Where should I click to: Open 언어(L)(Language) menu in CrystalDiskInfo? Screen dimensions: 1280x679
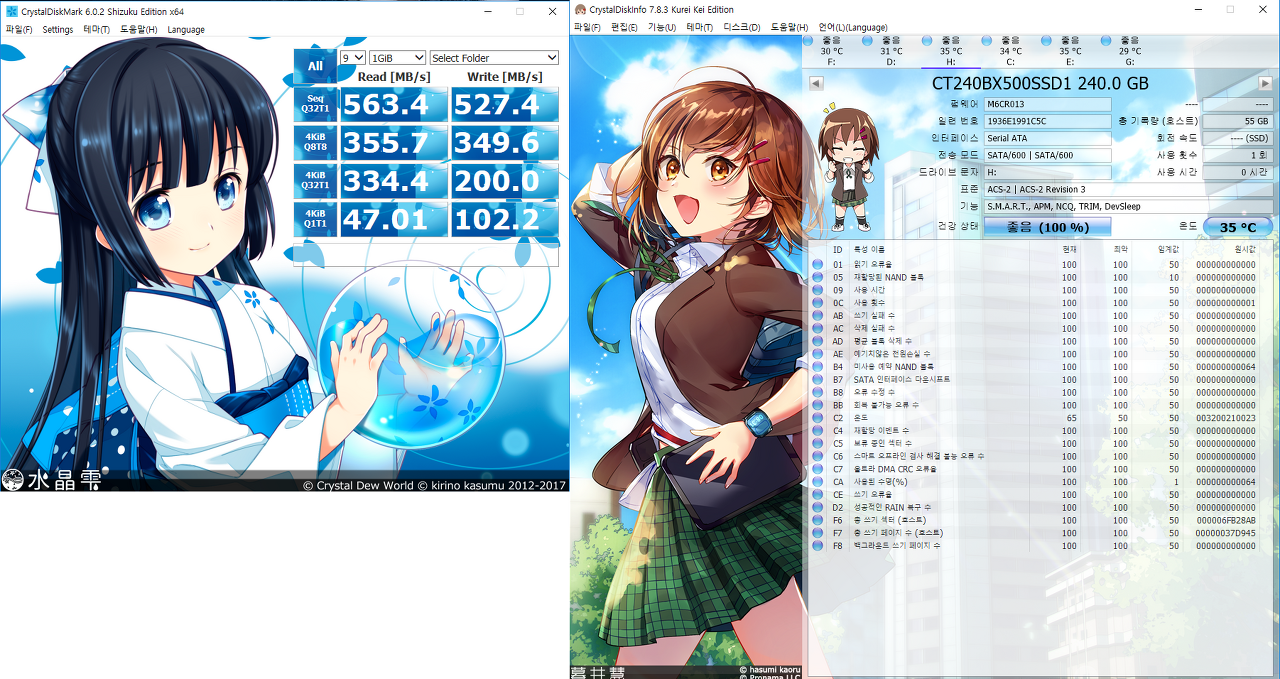click(x=852, y=27)
